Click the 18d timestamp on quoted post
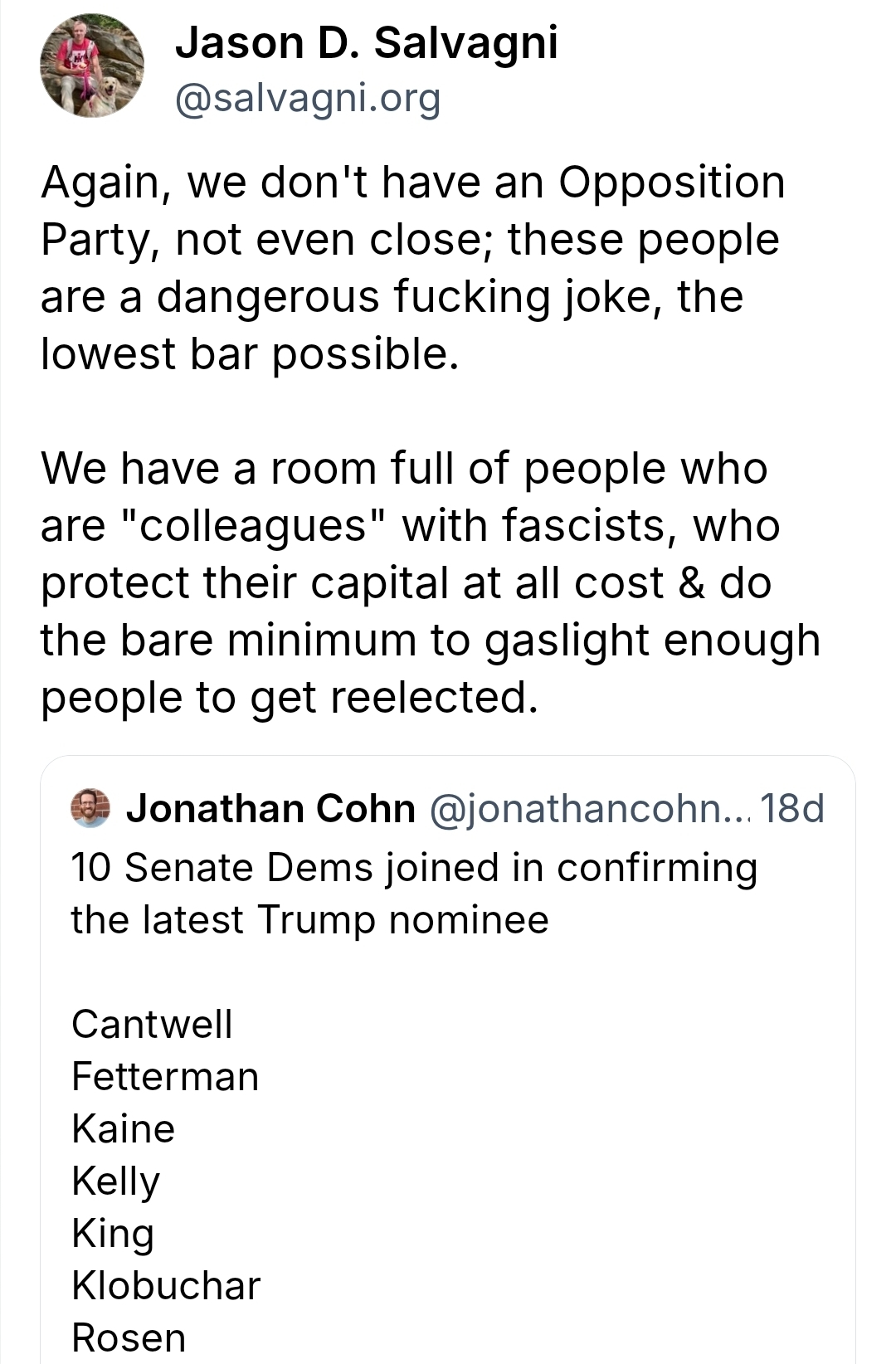Image resolution: width=896 pixels, height=1364 pixels. point(791,808)
